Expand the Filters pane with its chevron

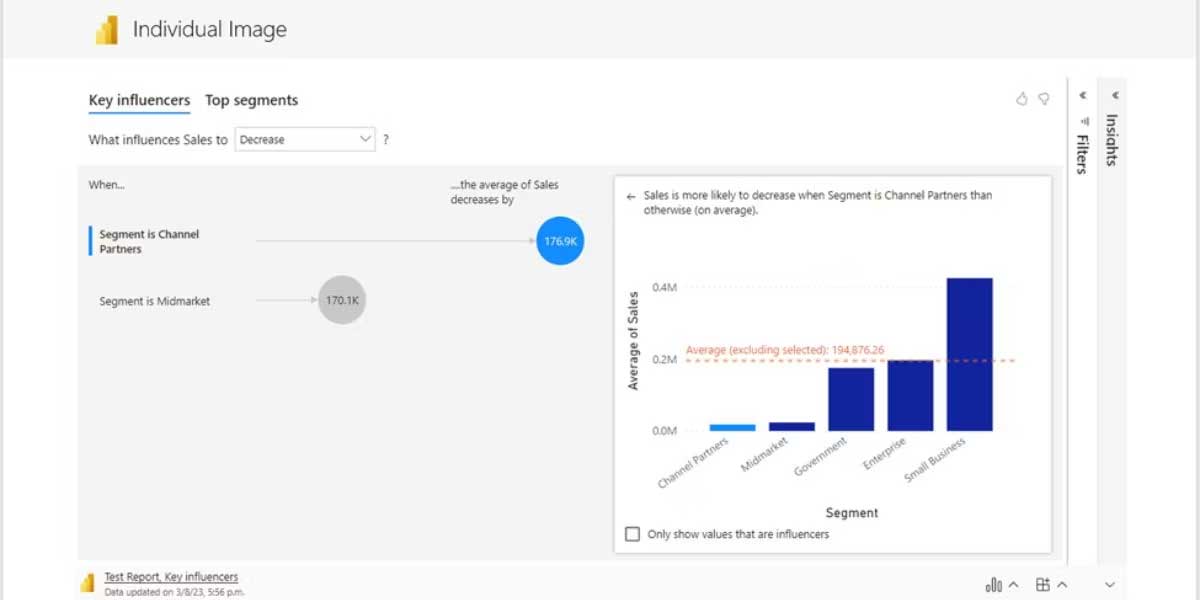[x=1083, y=96]
